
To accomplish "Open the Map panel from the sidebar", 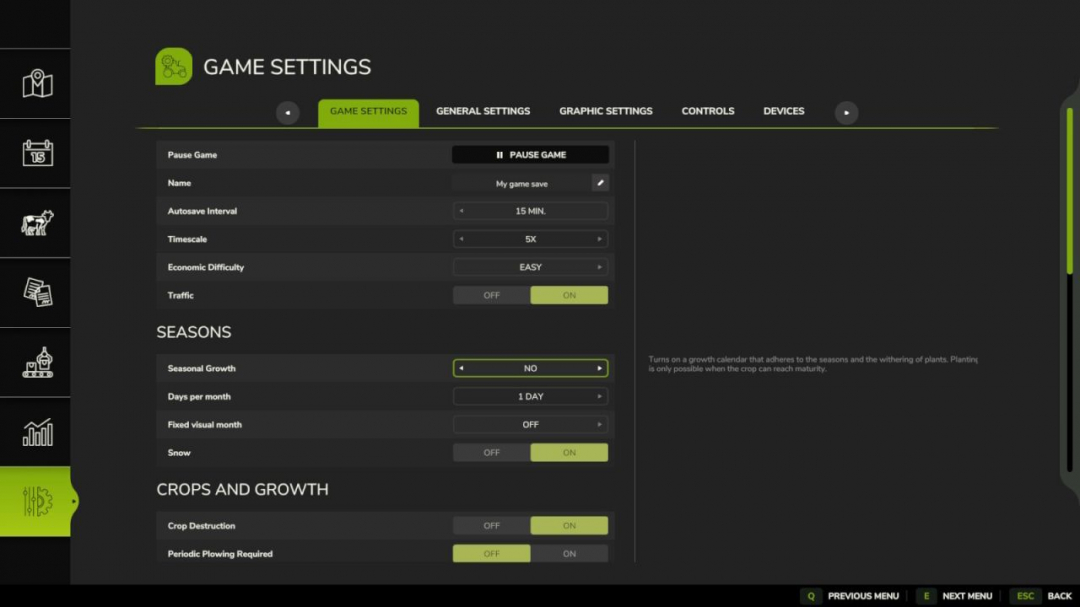I will pyautogui.click(x=35, y=84).
